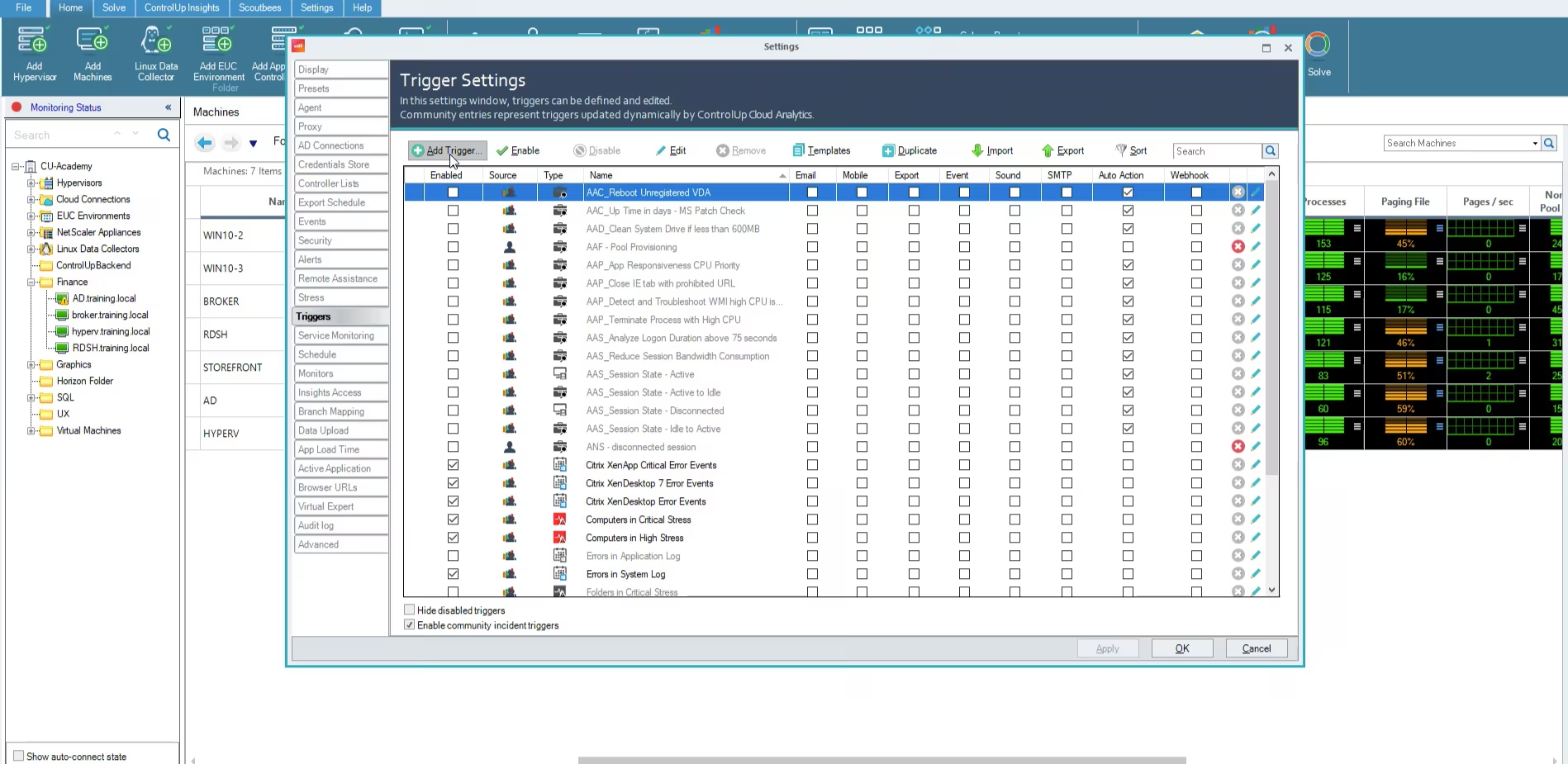The image size is (1568, 764).
Task: Open trigger Templates from toolbar
Action: point(821,150)
